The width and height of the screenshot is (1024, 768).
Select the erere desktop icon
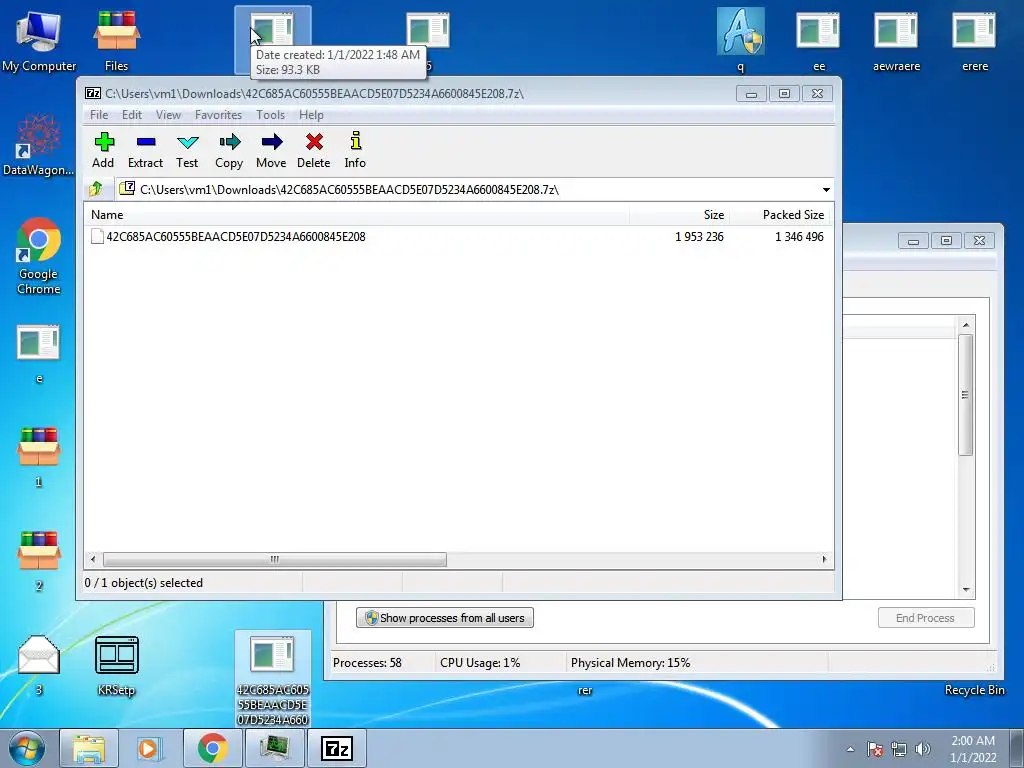(x=974, y=40)
